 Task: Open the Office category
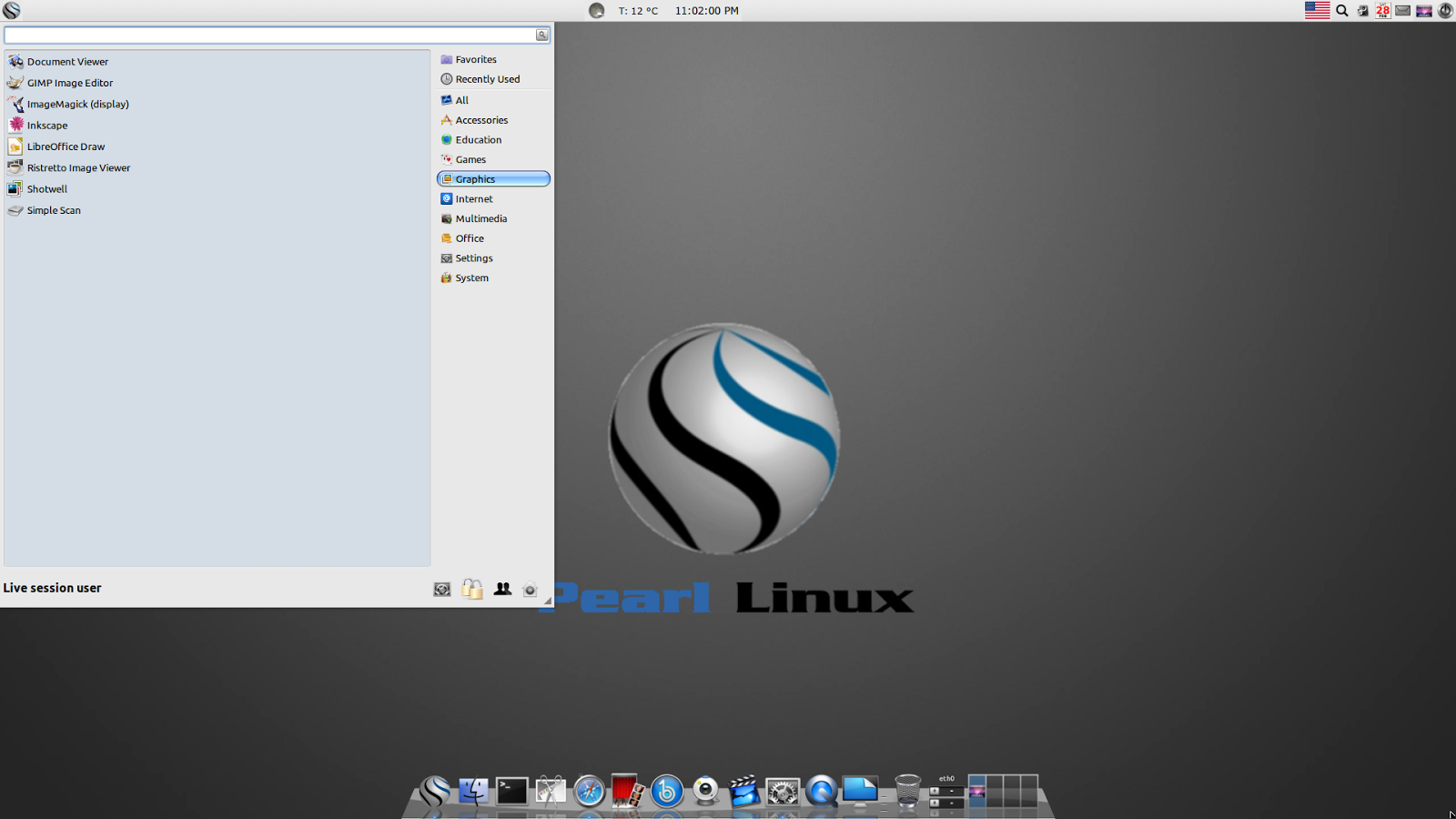(493, 238)
